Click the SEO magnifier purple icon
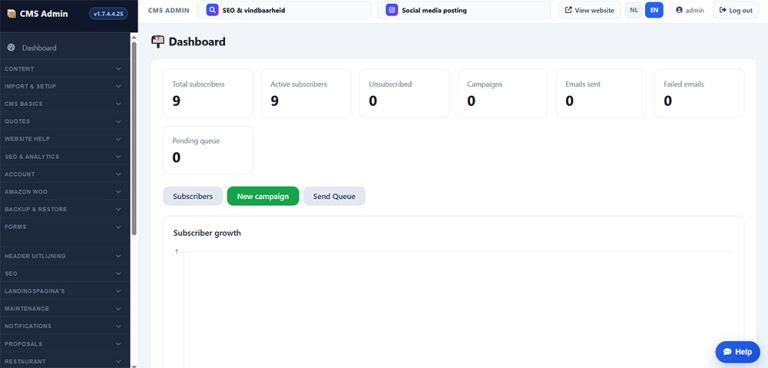This screenshot has height=368, width=768. click(x=212, y=10)
